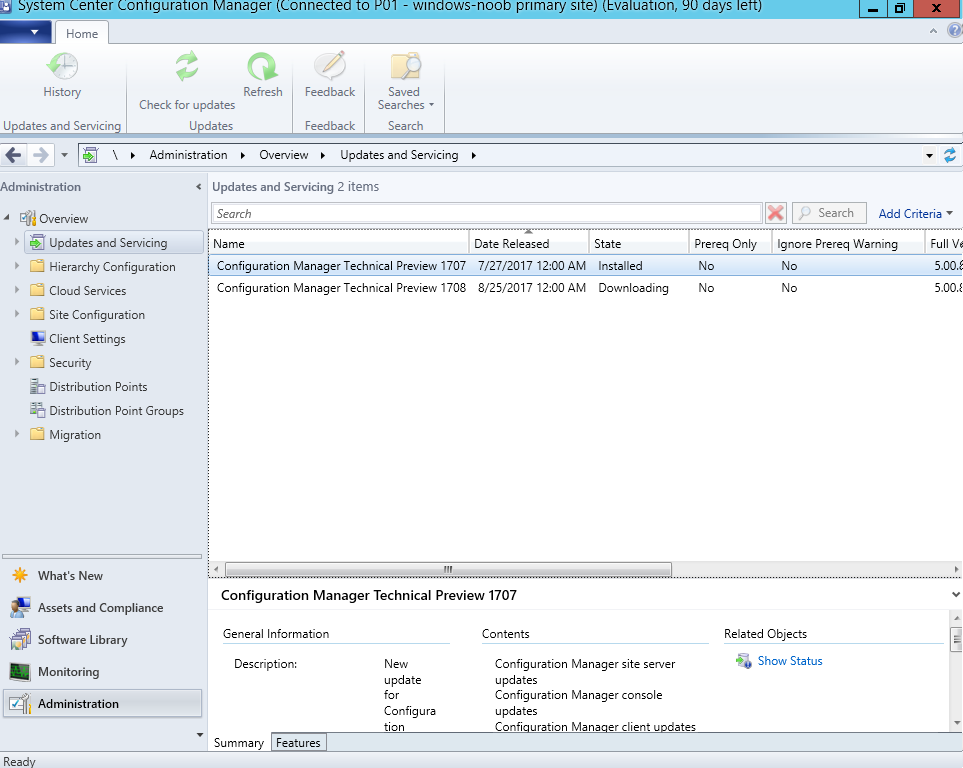Open the Feedback pencil icon
Viewport: 963px width, 768px height.
(x=330, y=66)
